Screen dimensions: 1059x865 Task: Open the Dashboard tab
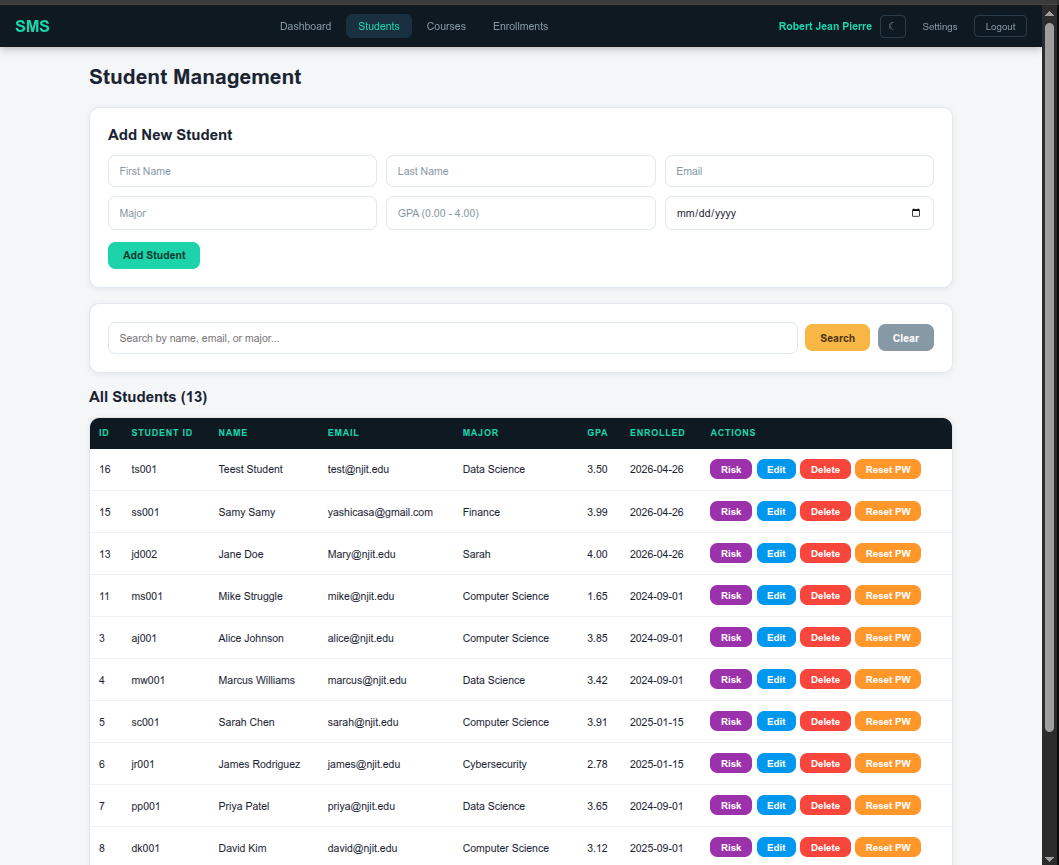click(x=305, y=26)
